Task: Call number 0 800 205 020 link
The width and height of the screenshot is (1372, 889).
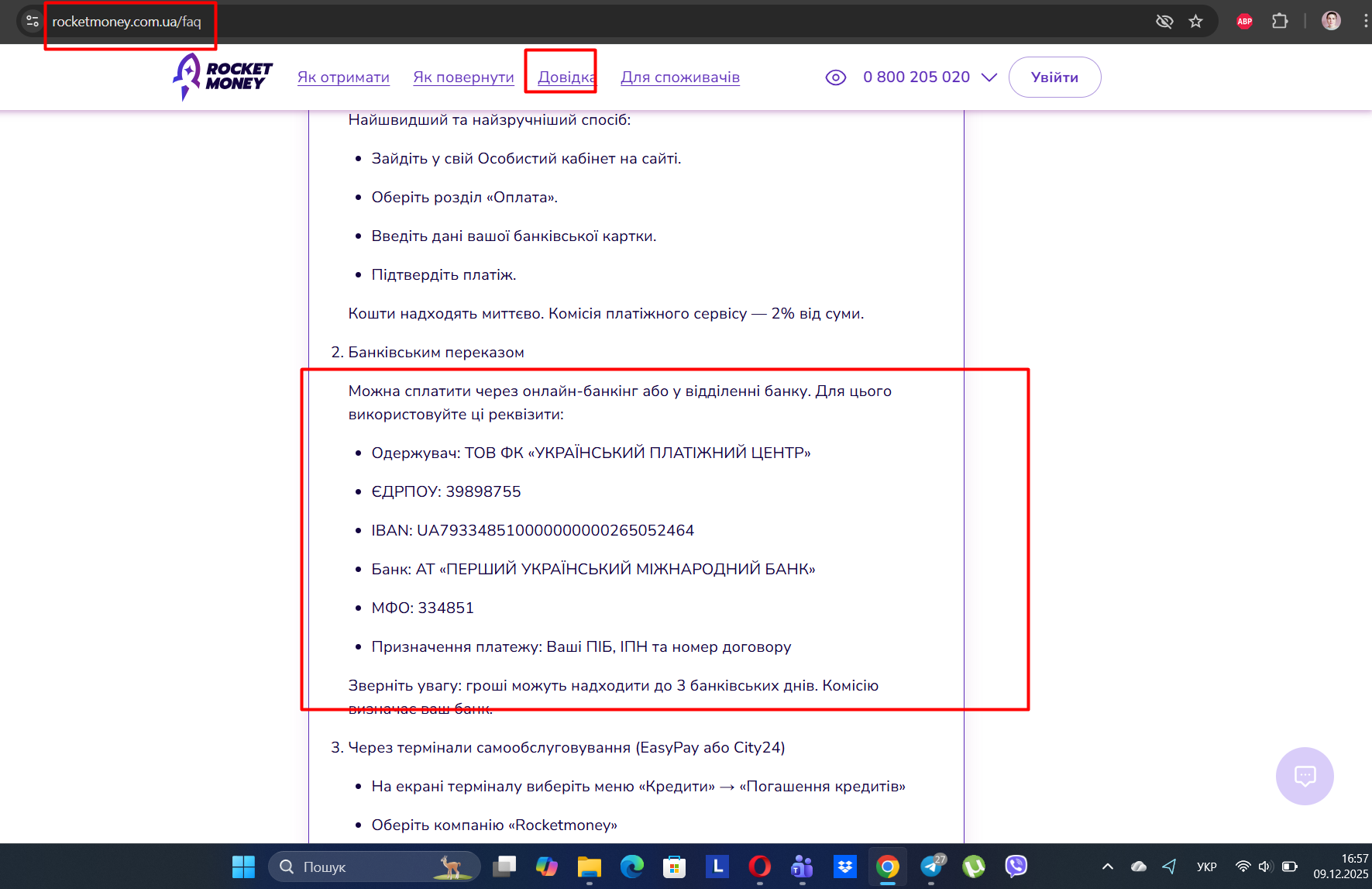Action: coord(916,78)
